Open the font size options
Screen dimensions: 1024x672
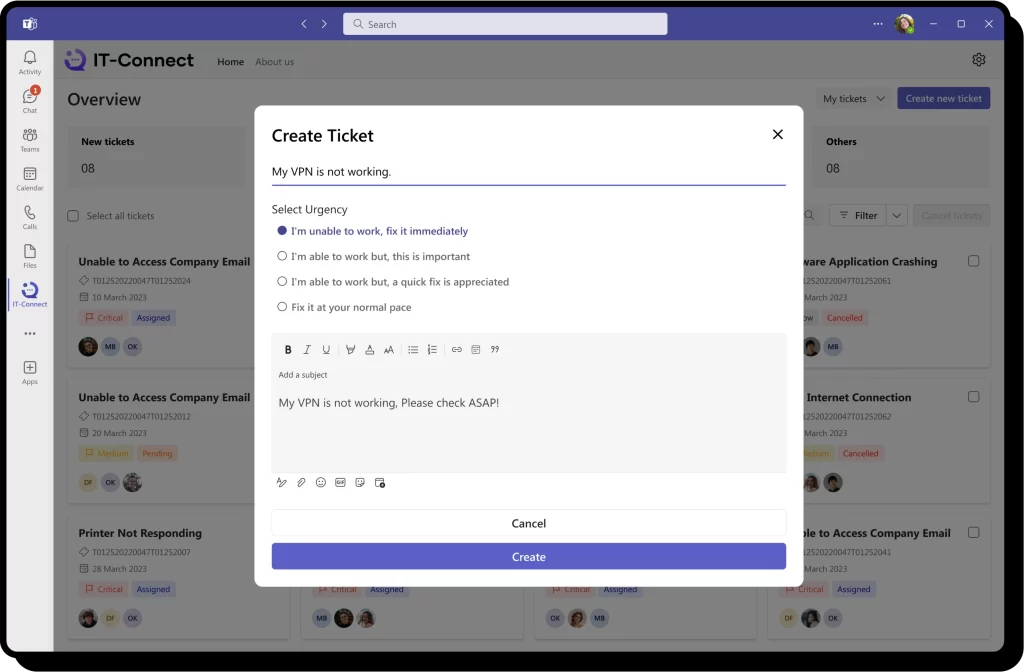(x=389, y=350)
